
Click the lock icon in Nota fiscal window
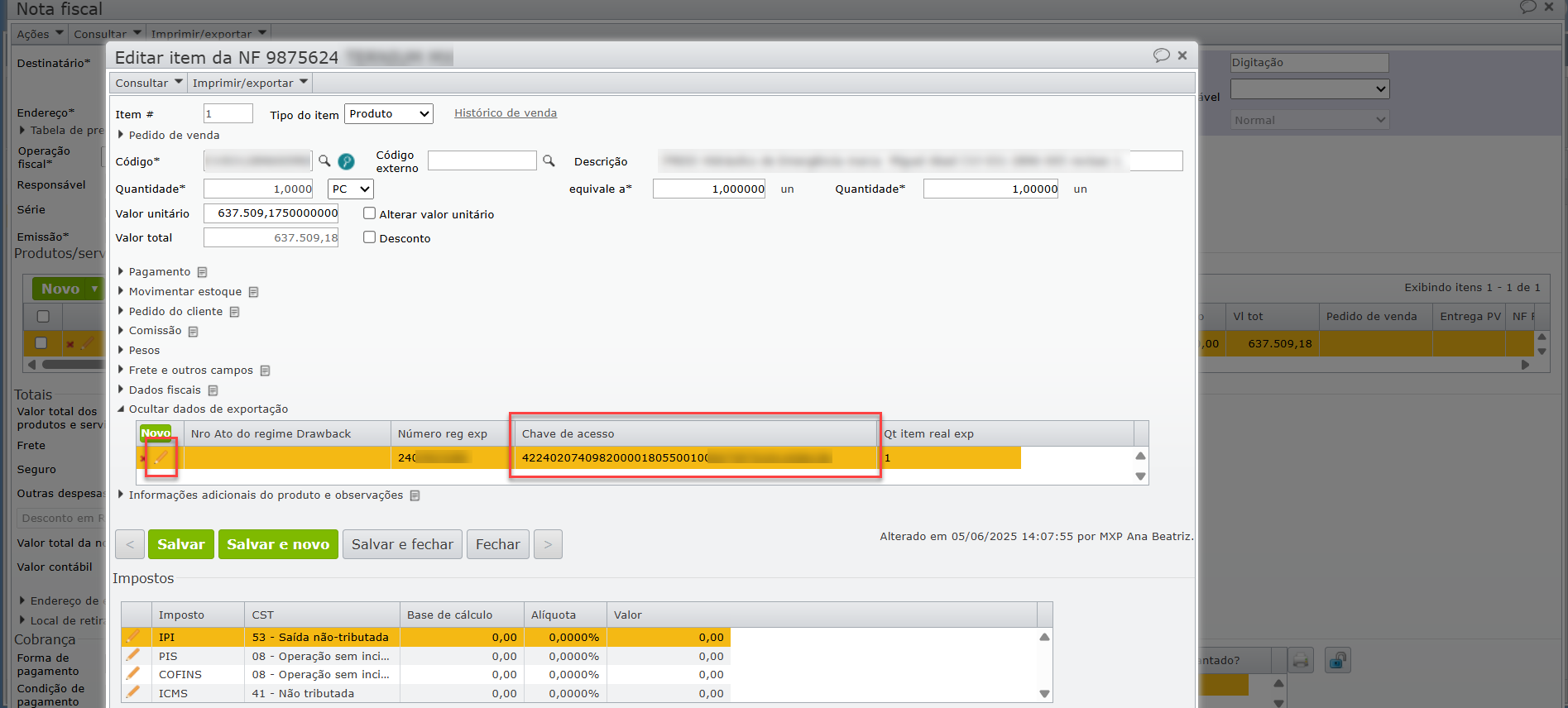coord(1337,660)
